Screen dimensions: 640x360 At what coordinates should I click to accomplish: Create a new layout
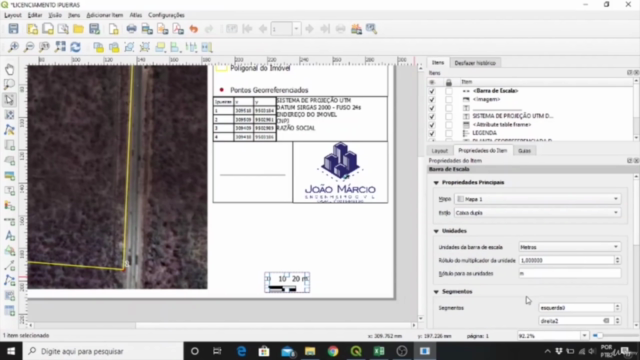coord(32,29)
